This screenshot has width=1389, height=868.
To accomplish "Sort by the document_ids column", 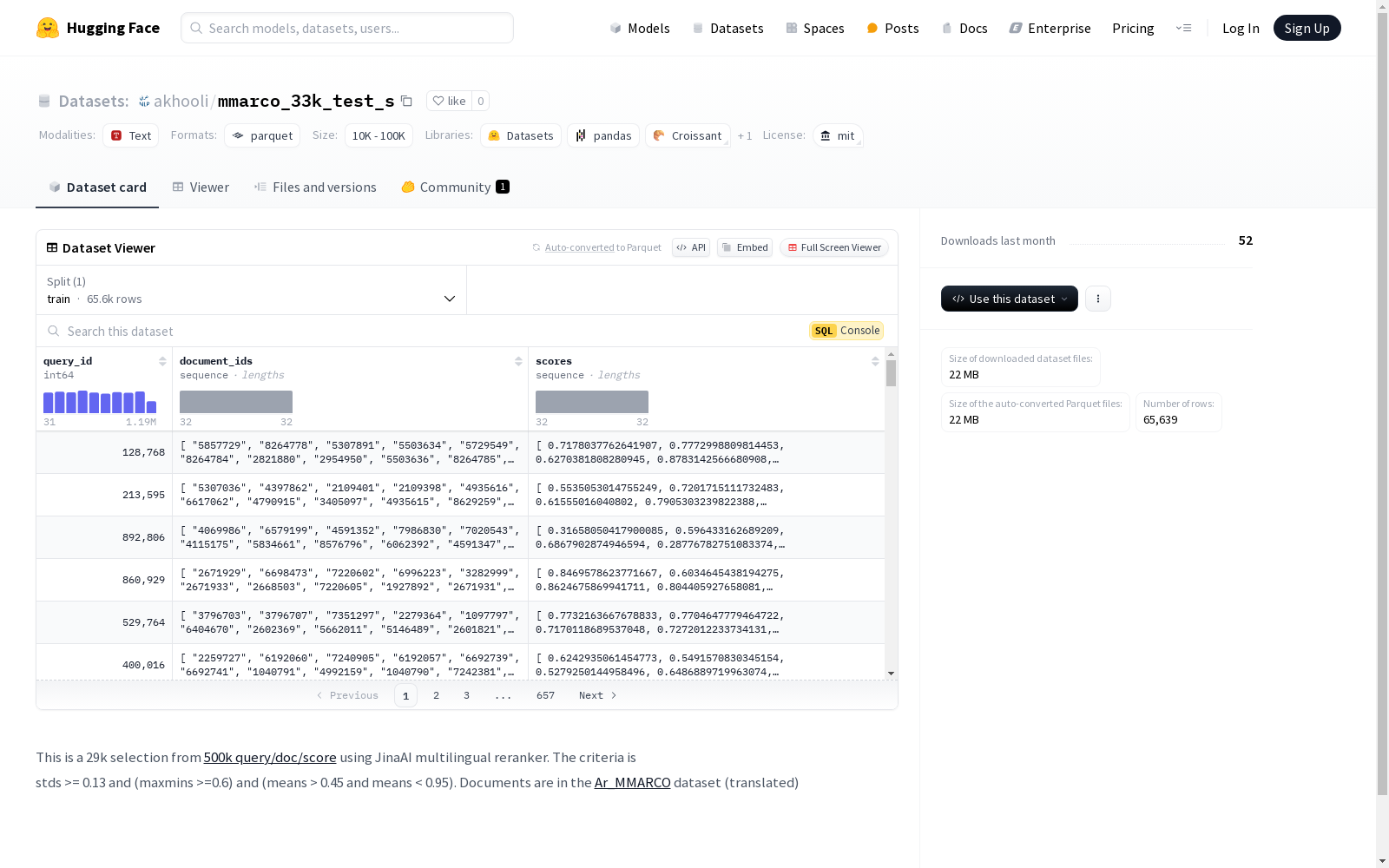I will [x=518, y=361].
